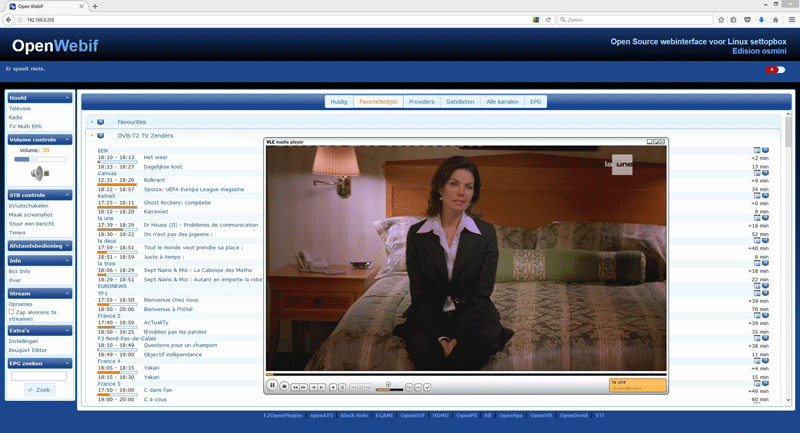
Task: Open the Bouquet Editor link
Action: (x=28, y=350)
